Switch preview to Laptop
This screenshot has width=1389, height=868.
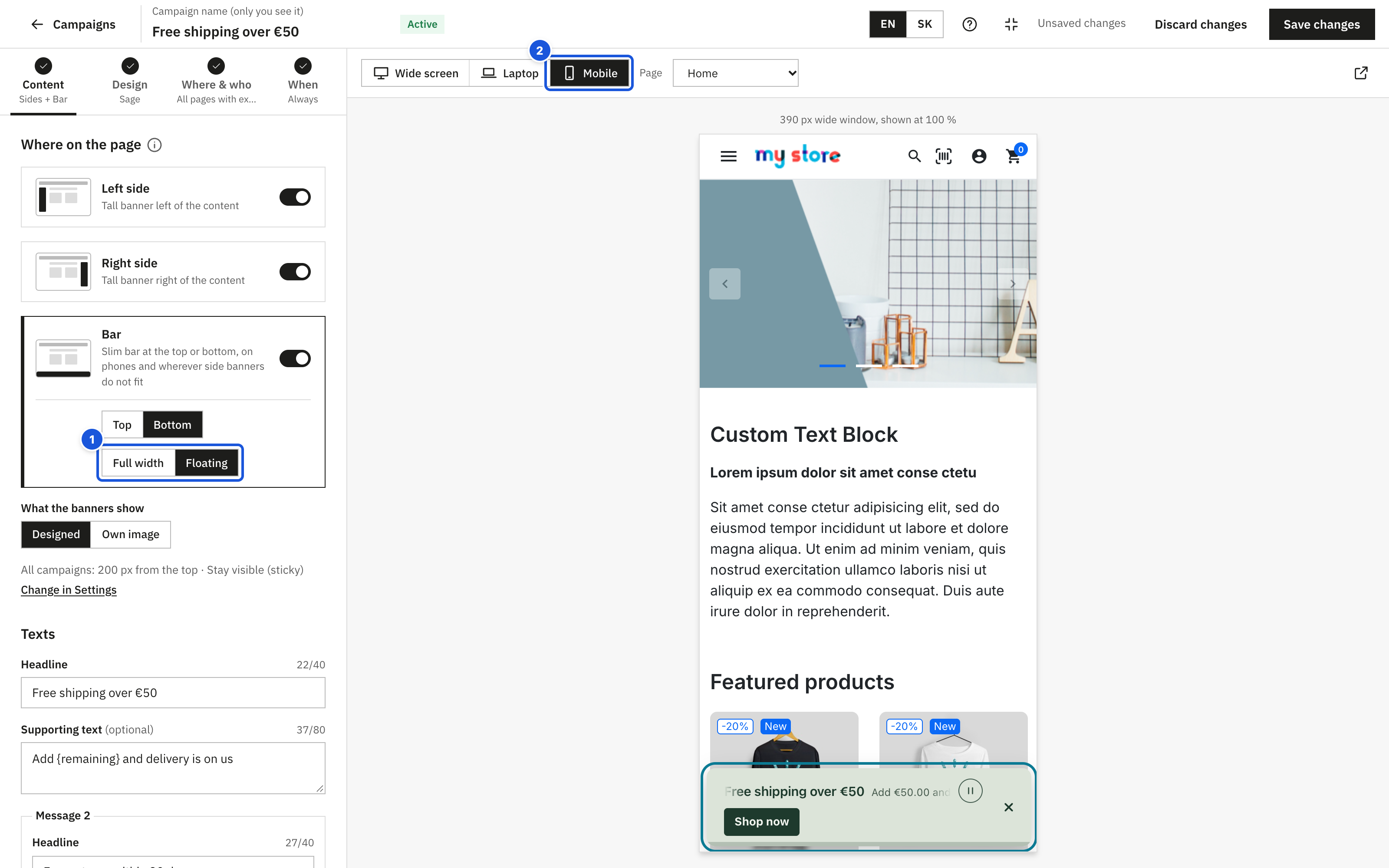[x=510, y=73]
